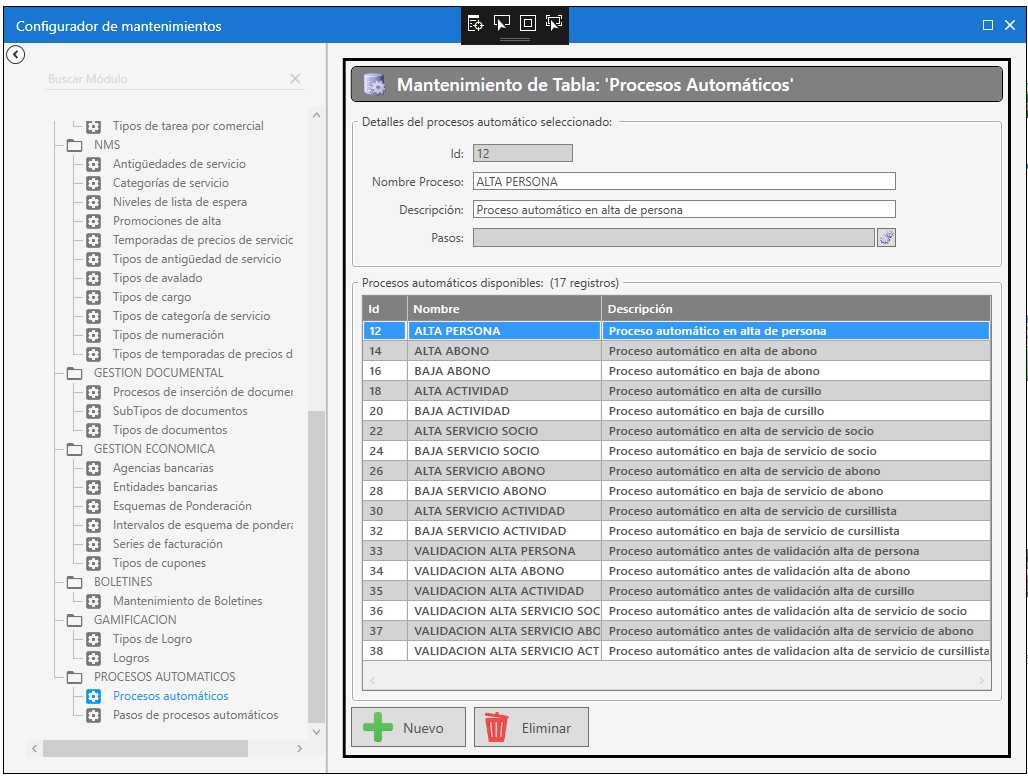The image size is (1028, 777).
Task: Collapse the GESTION DOCUMENTAL folder
Action: [x=75, y=373]
